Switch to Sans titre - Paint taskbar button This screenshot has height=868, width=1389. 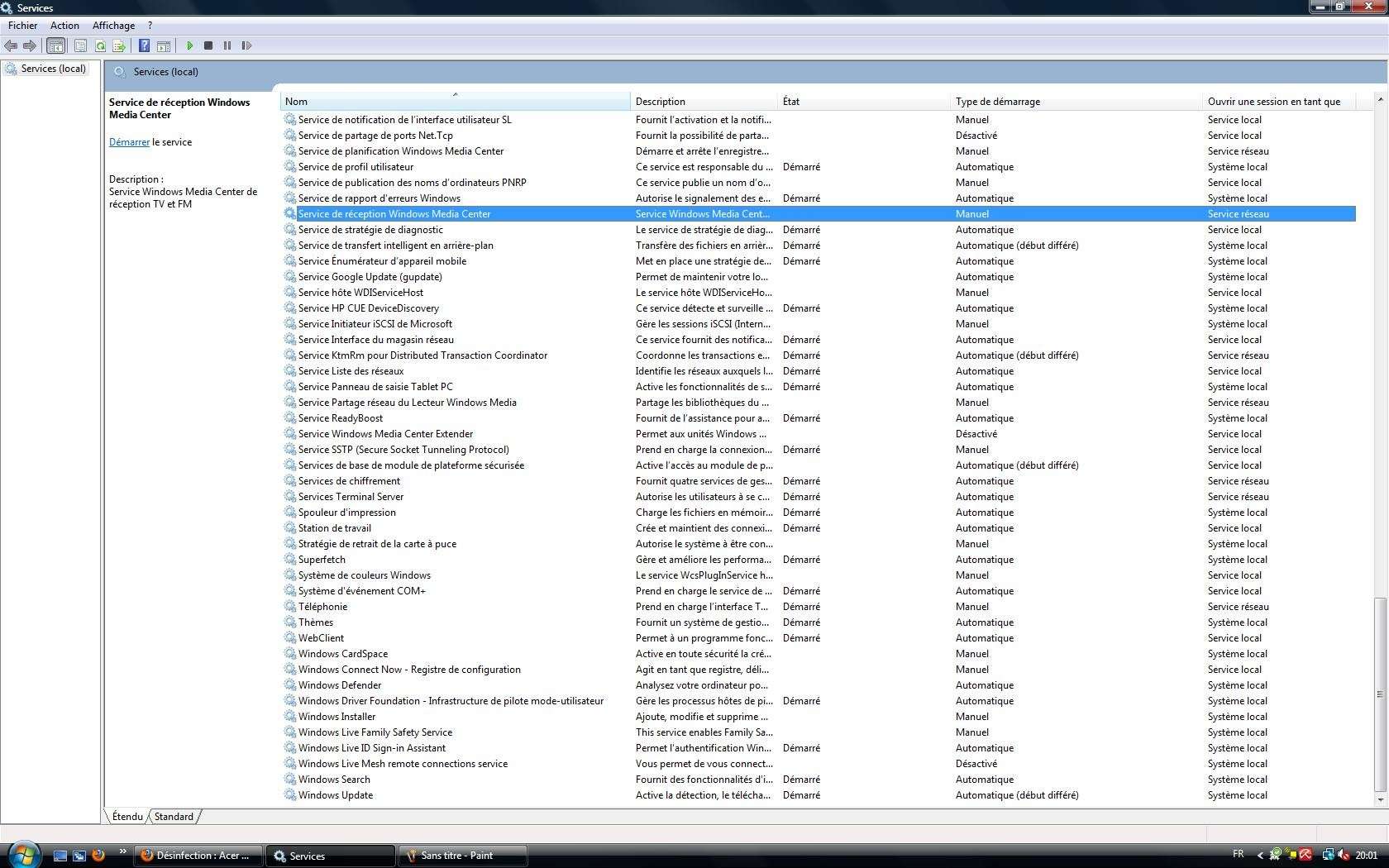coord(463,856)
